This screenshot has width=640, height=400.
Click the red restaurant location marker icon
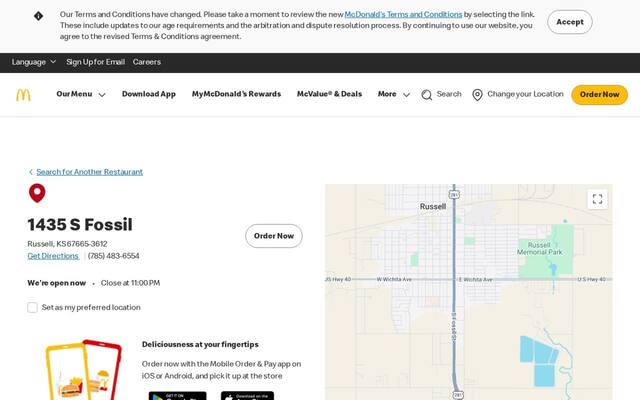click(37, 193)
